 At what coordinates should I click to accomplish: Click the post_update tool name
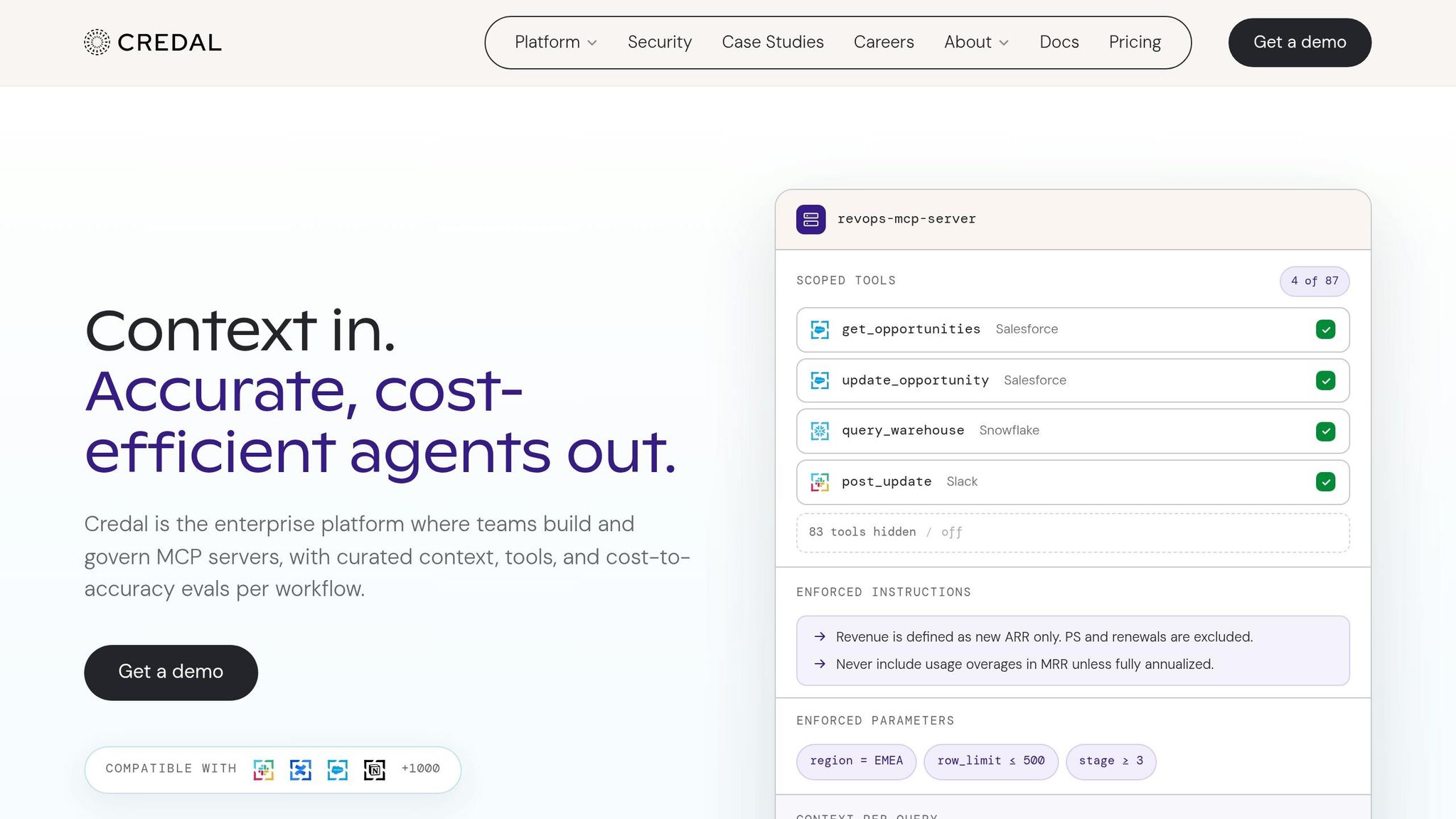887,481
